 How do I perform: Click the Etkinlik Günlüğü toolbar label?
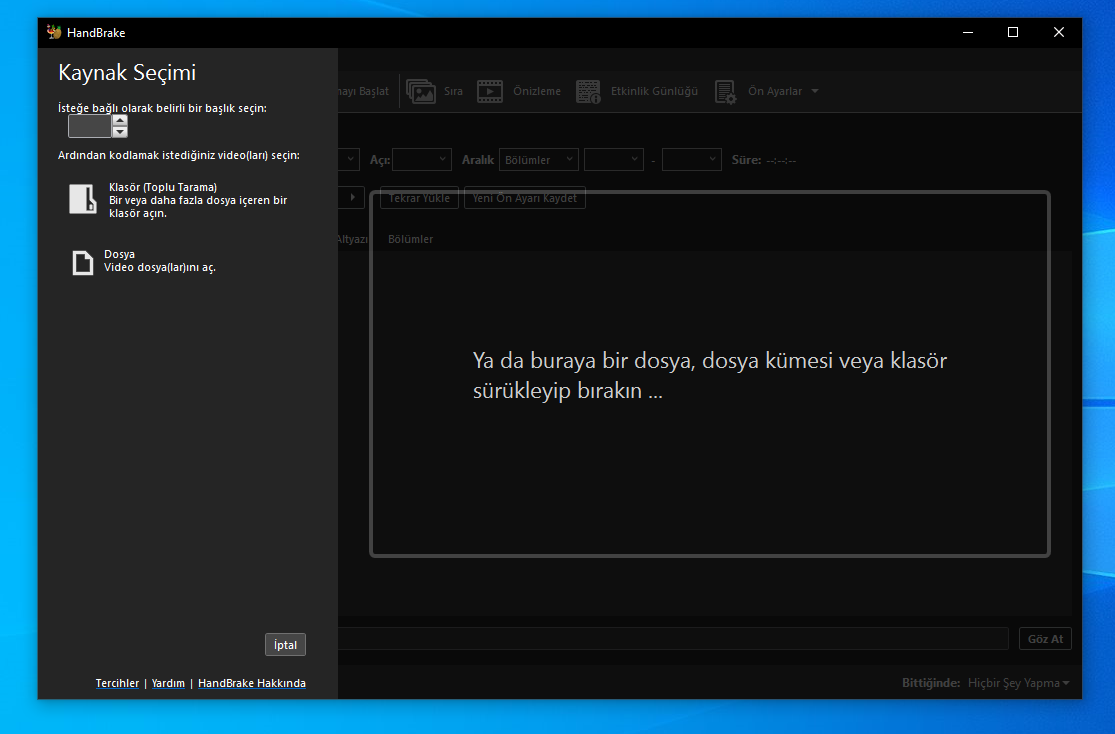pyautogui.click(x=654, y=91)
